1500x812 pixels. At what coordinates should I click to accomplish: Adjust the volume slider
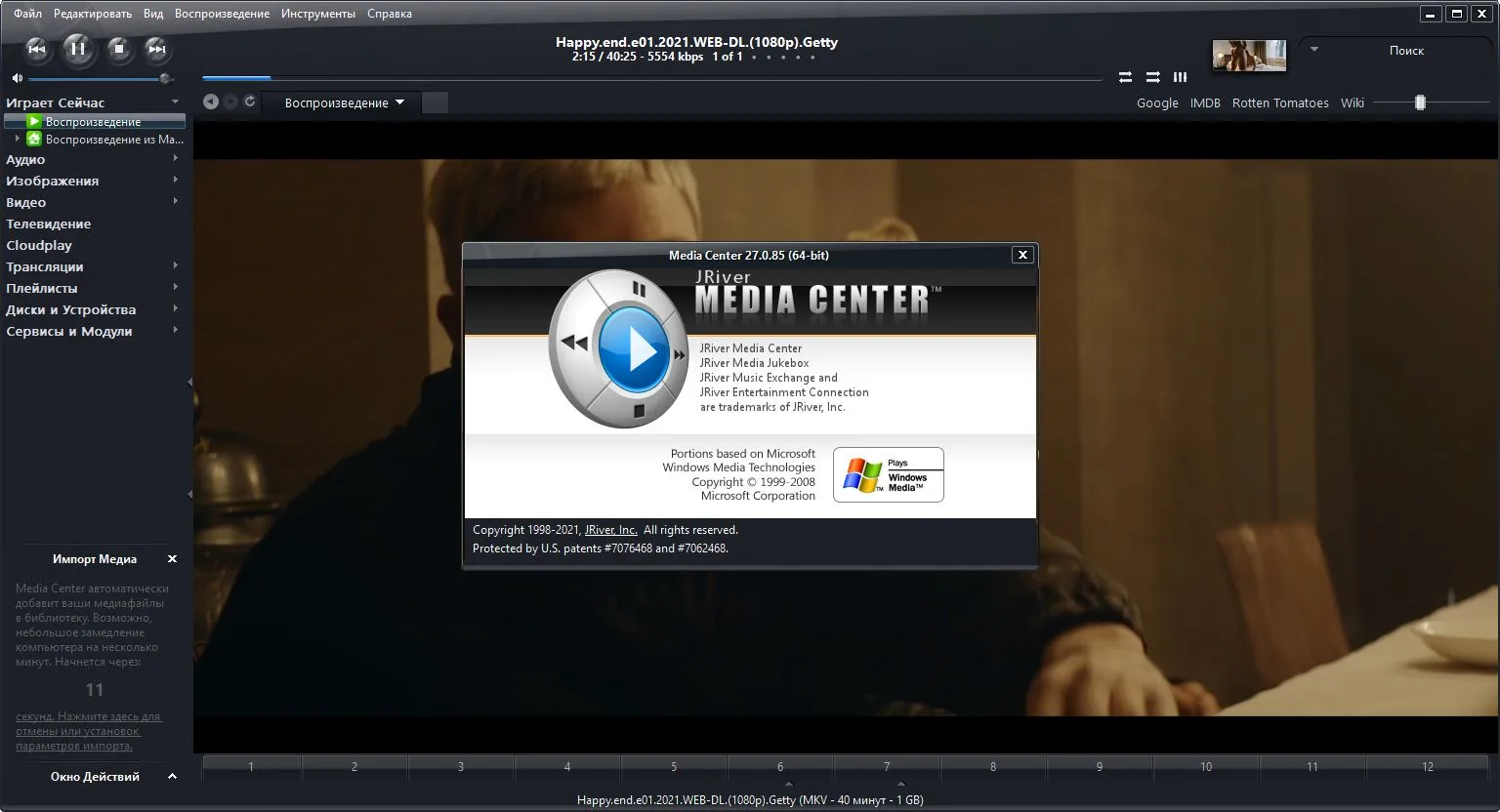(100, 78)
